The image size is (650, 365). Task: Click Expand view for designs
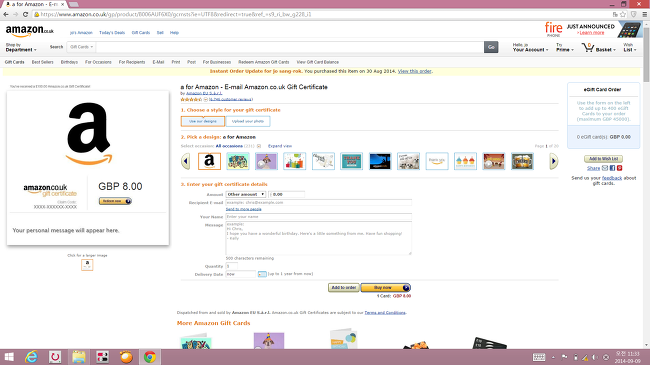[280, 146]
